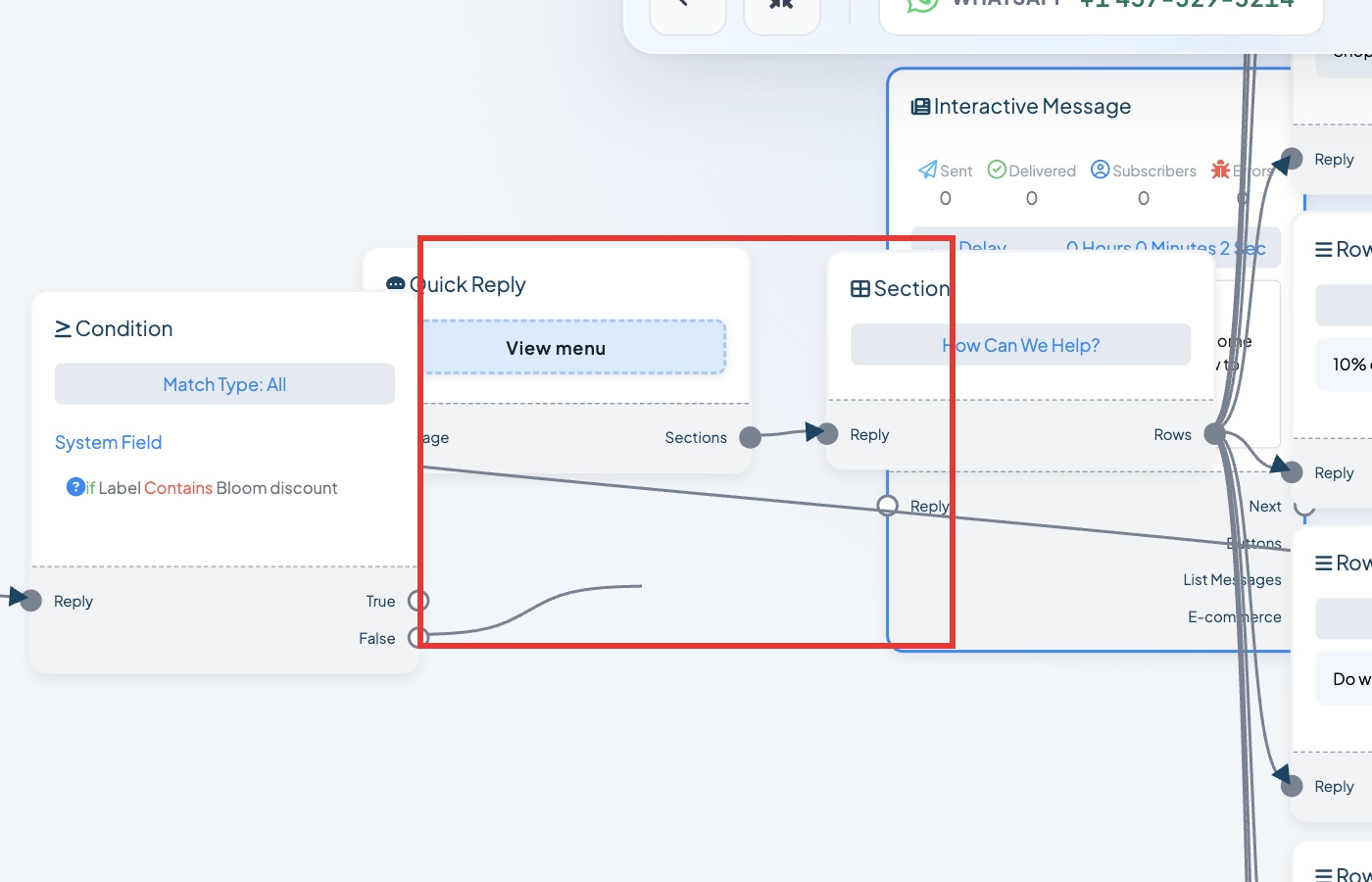Click the blue question mark help icon
Image resolution: width=1372 pixels, height=882 pixels.
pos(75,487)
